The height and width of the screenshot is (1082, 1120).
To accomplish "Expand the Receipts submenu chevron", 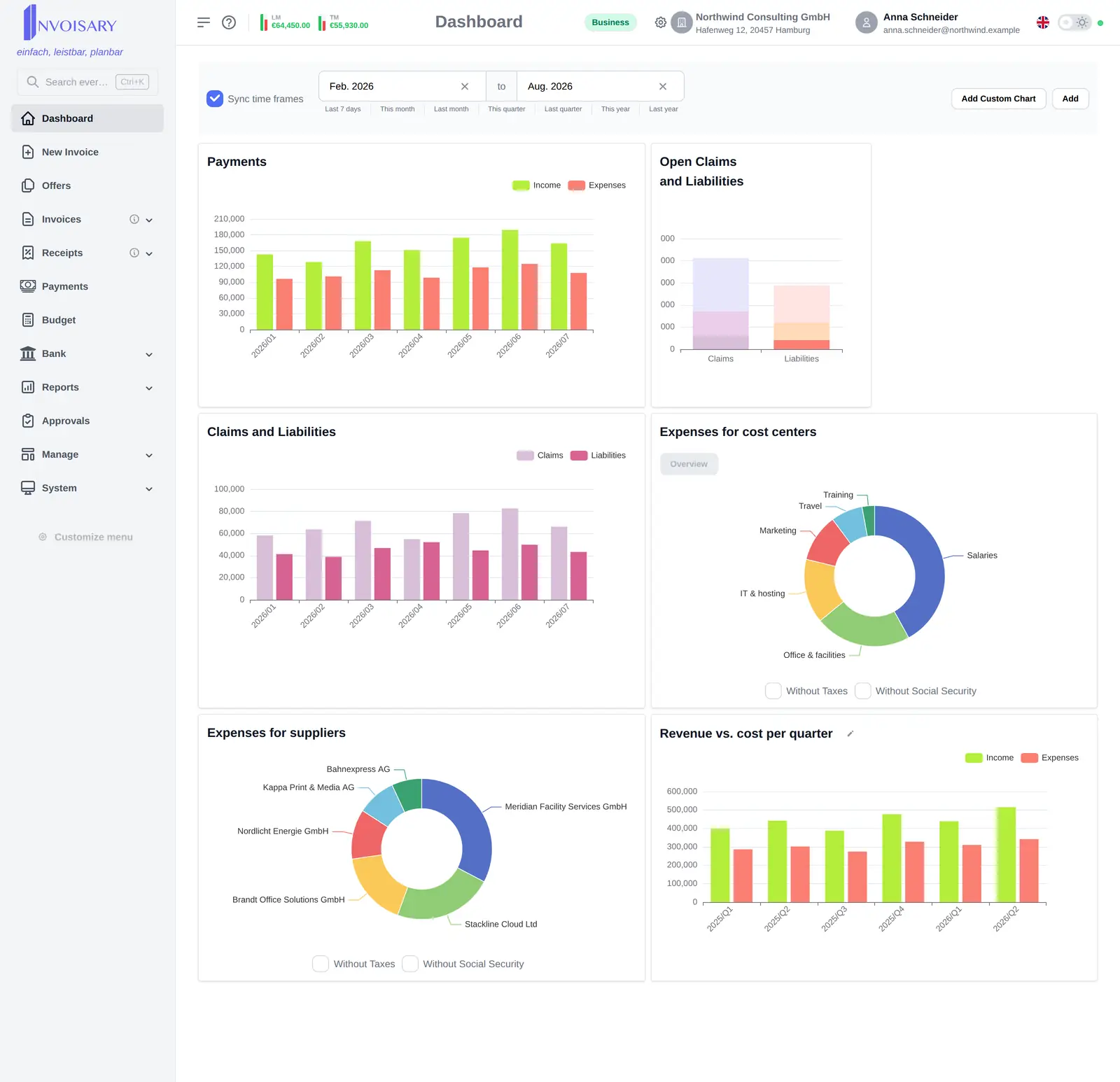I will [149, 253].
